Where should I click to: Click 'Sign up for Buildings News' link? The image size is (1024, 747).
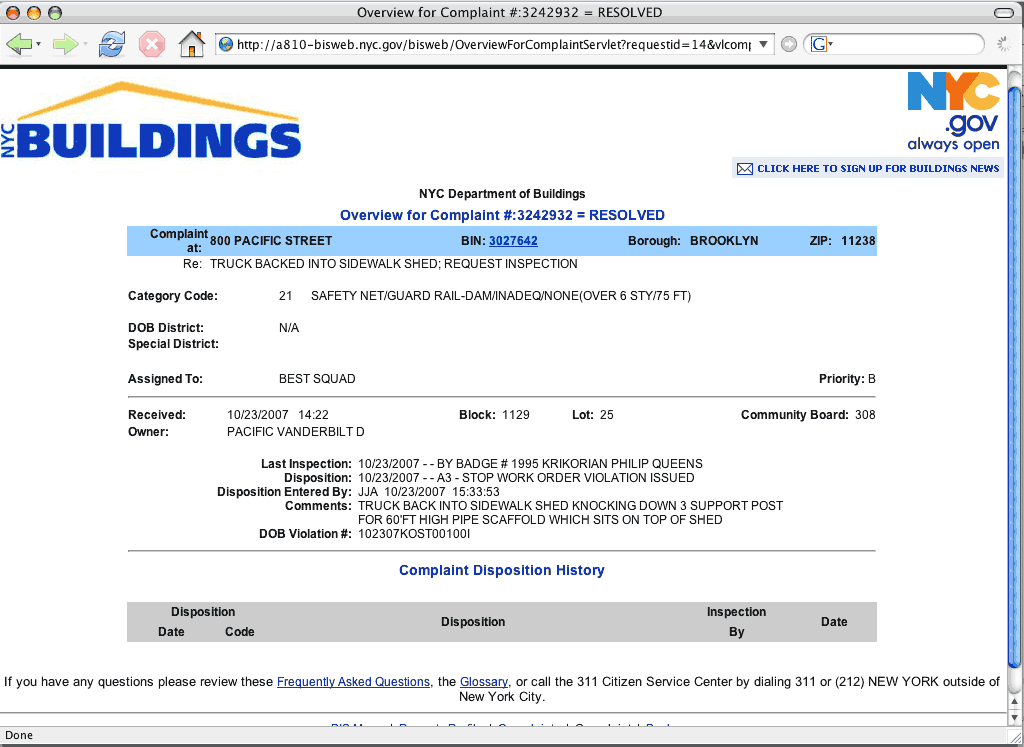[878, 169]
